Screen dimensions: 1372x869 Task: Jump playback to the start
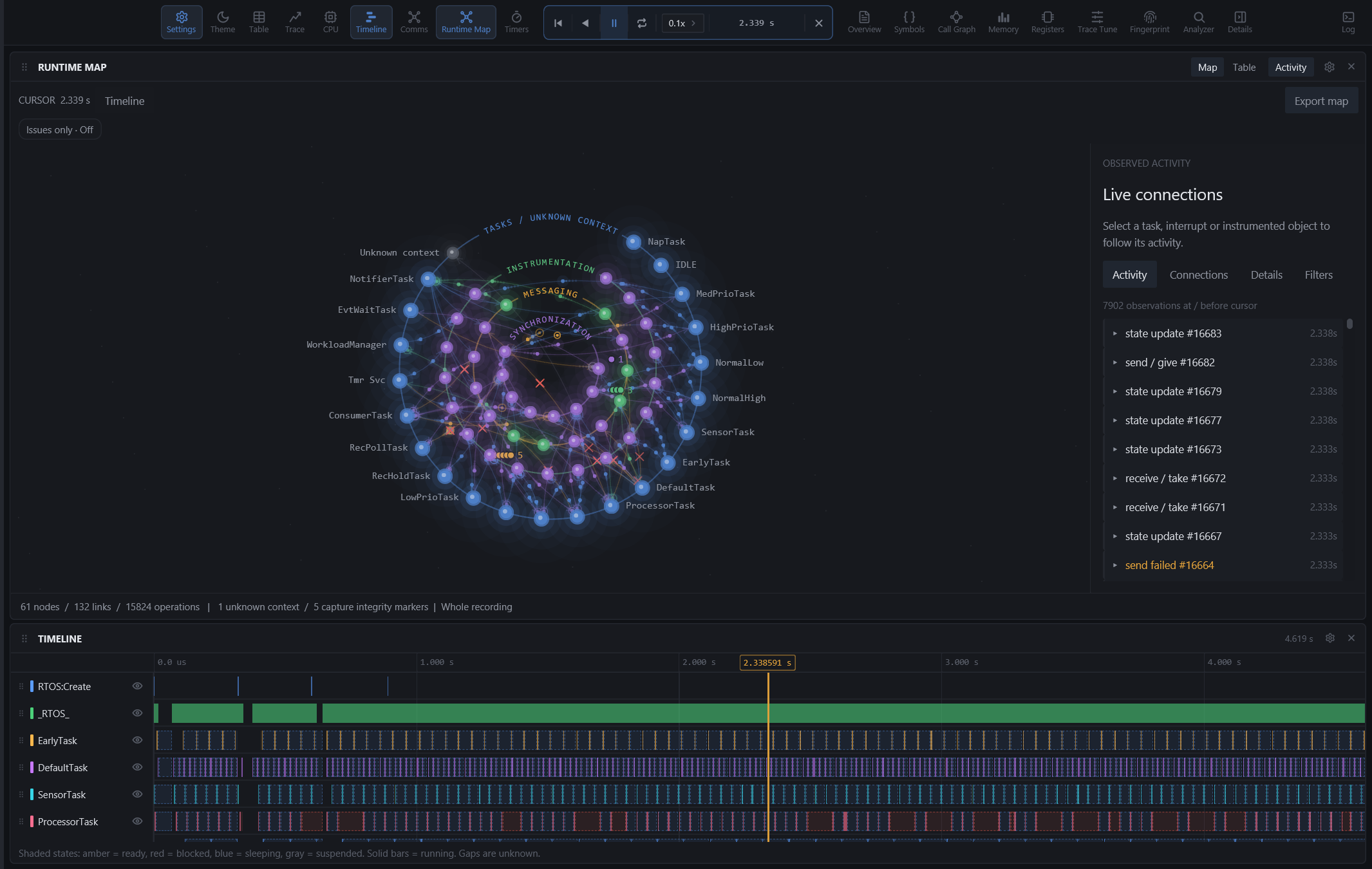coord(558,23)
